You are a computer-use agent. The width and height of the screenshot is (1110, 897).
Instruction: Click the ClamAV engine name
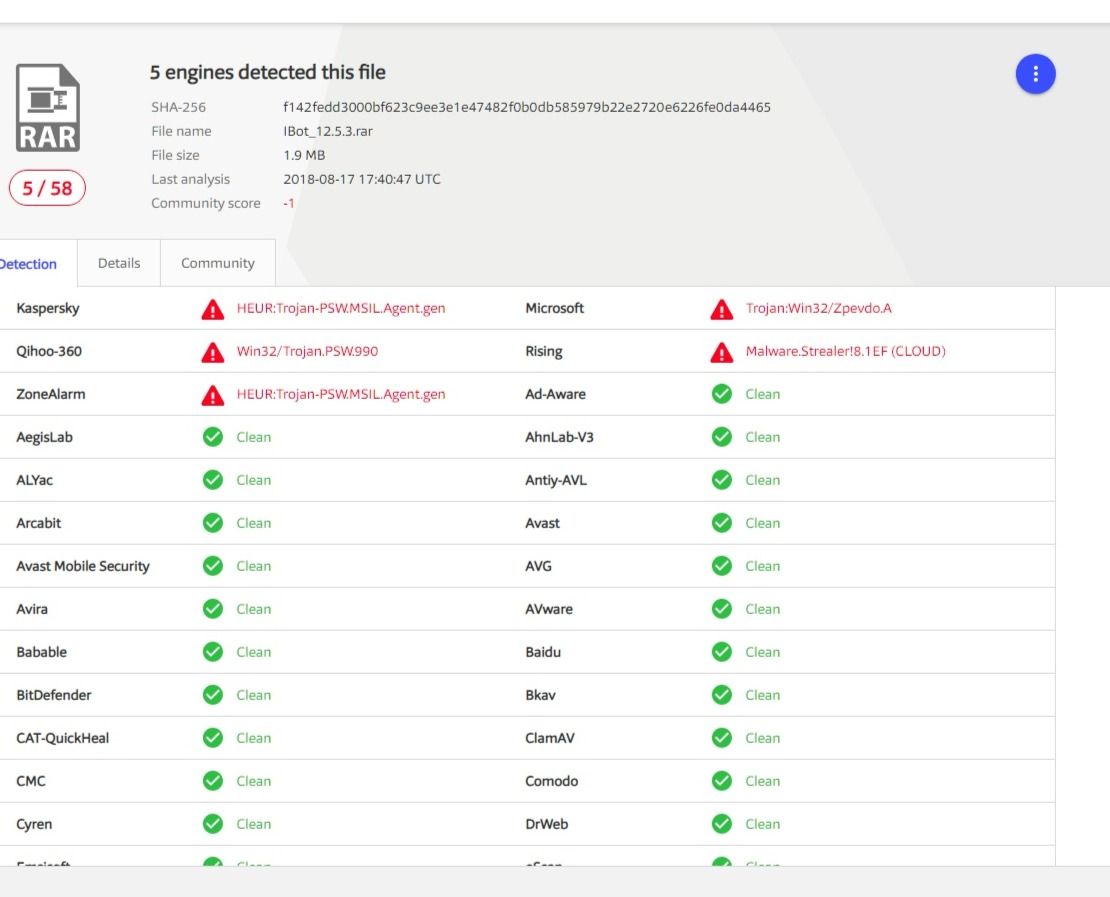550,738
